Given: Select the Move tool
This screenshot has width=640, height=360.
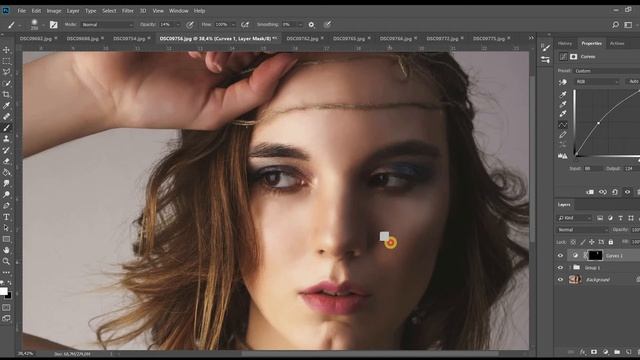Looking at the screenshot, I should pyautogui.click(x=6, y=50).
